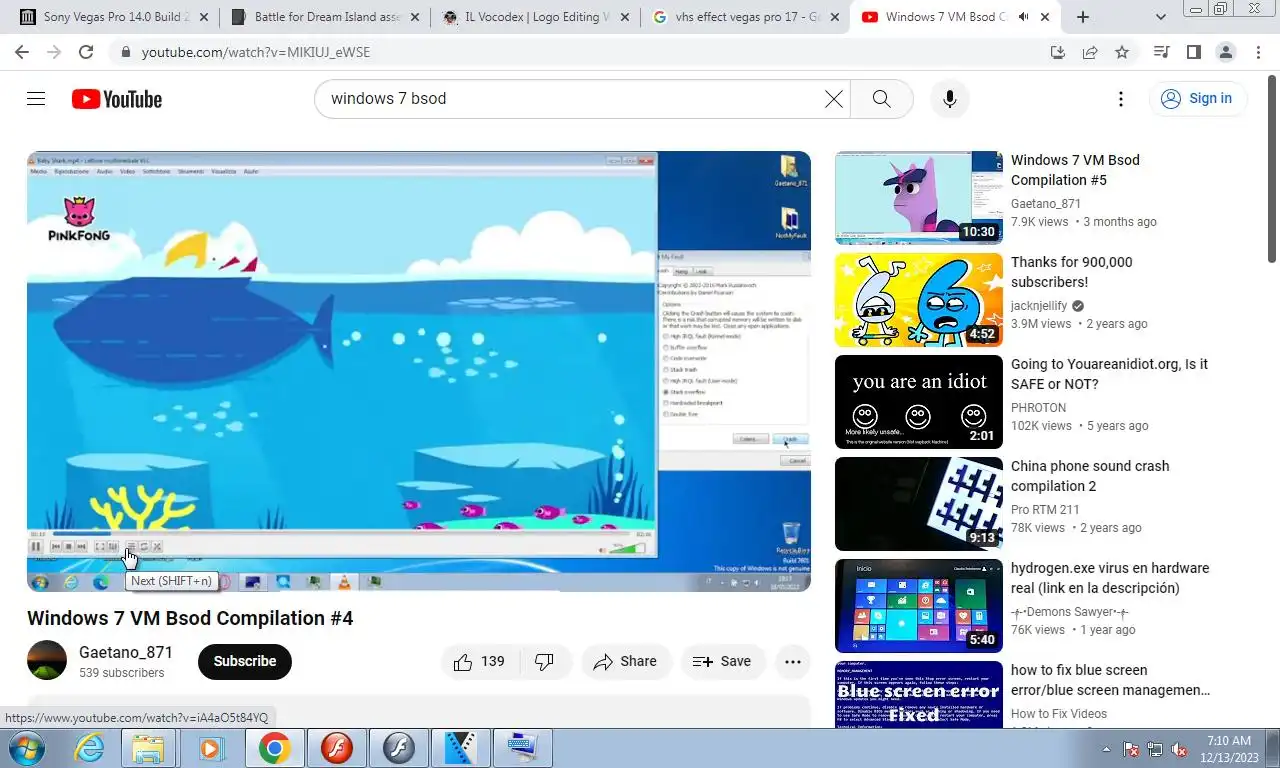The height and width of the screenshot is (768, 1280).
Task: Open Windows Media Player from taskbar
Action: [x=211, y=748]
